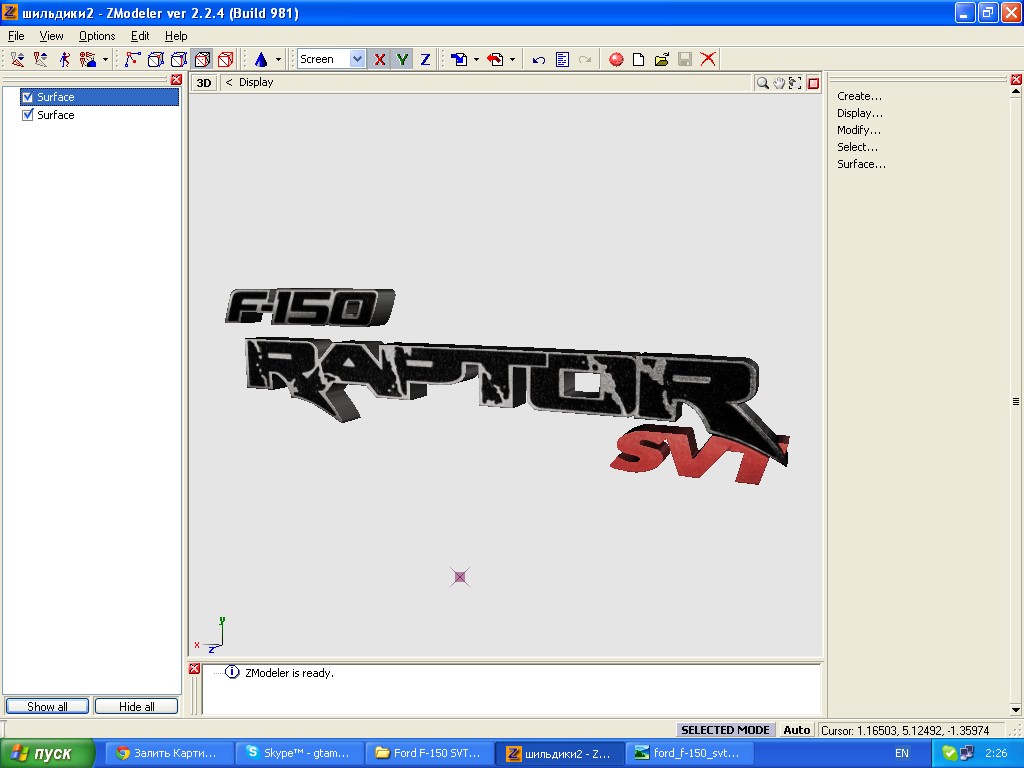The image size is (1024, 768).
Task: Click the commands panel scroll-down arrow
Action: pos(1016,710)
